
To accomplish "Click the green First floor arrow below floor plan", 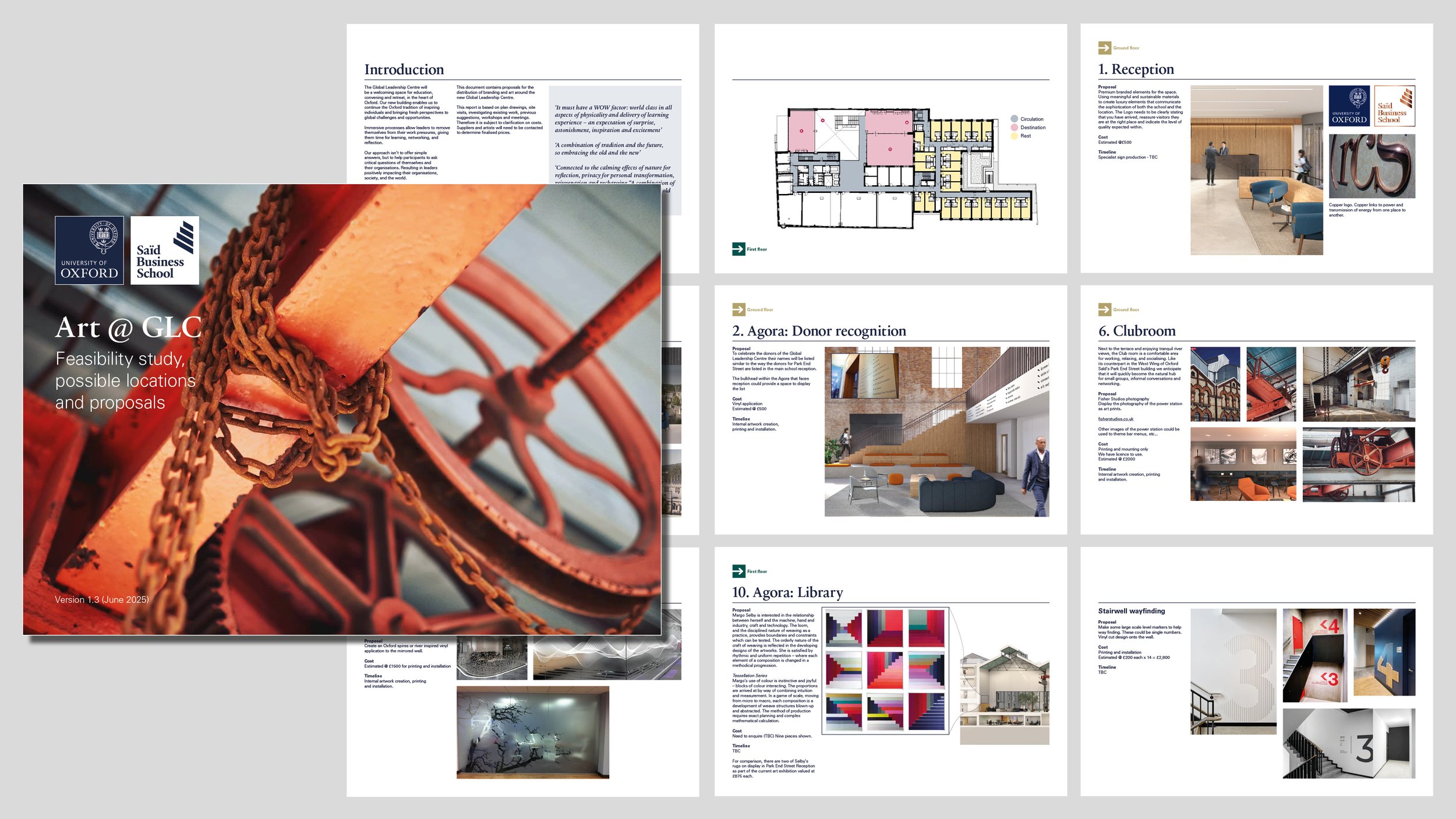I will pyautogui.click(x=738, y=249).
